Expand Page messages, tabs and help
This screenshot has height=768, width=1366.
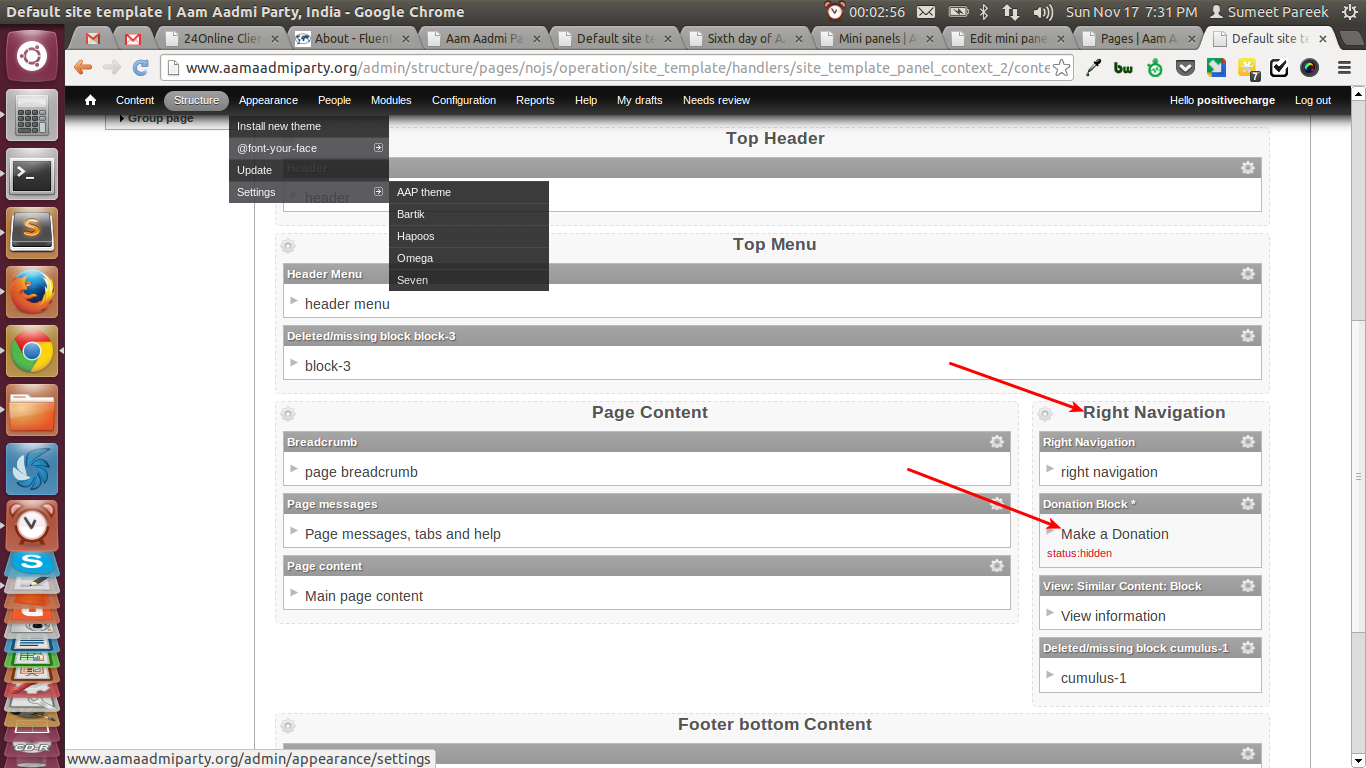click(294, 530)
